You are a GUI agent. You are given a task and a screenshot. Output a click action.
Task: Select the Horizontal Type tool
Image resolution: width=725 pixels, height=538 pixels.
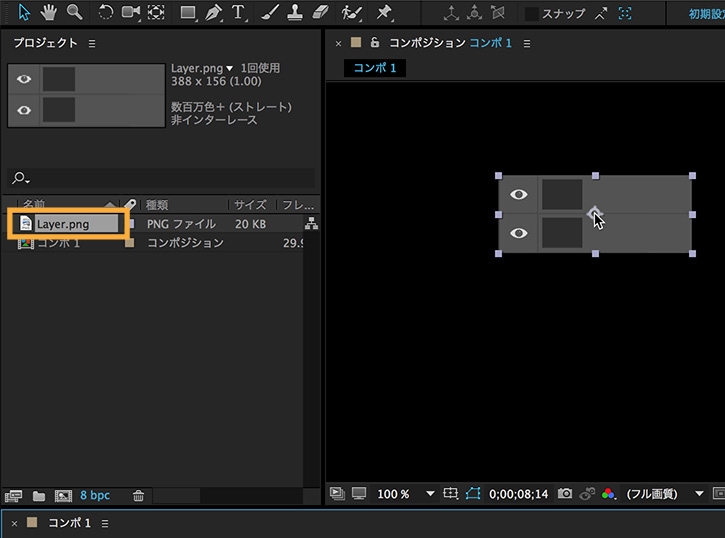point(239,13)
